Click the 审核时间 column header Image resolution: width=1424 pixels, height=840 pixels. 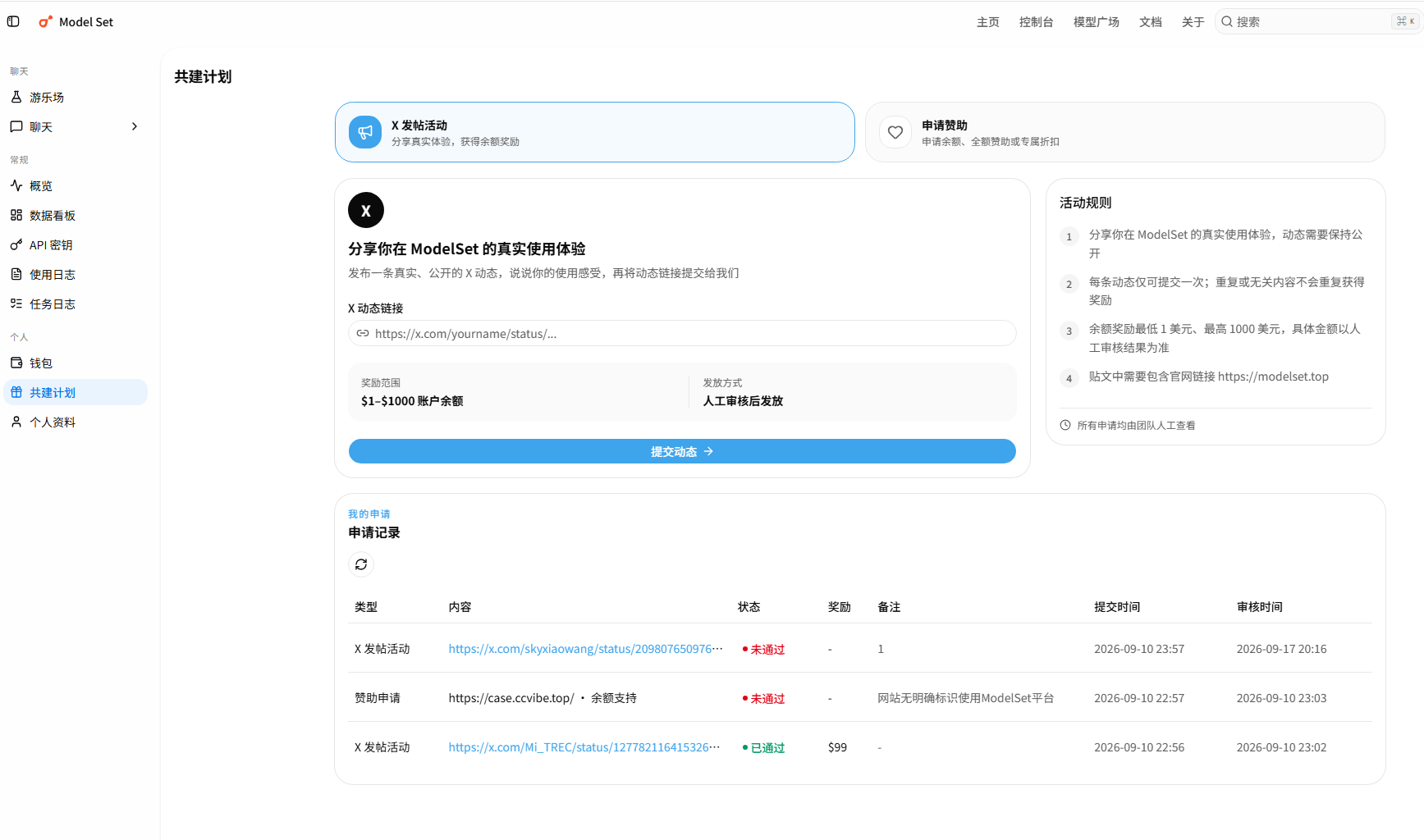coord(1260,607)
